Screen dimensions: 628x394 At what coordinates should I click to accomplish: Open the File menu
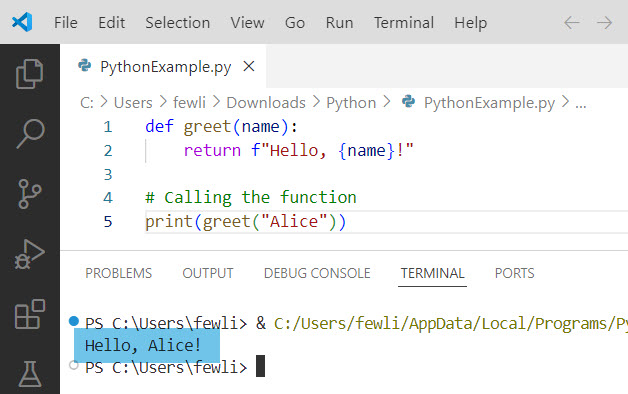tap(66, 23)
